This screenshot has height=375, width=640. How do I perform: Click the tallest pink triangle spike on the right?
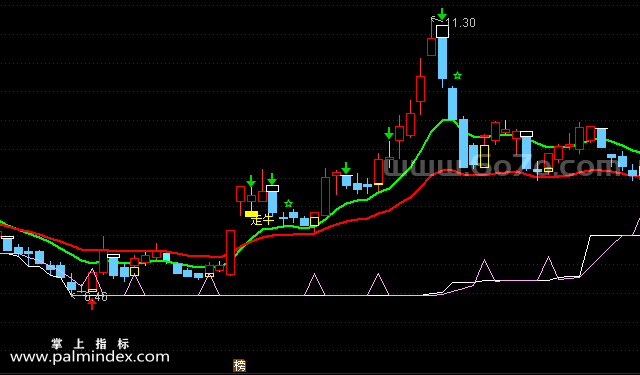(548, 268)
